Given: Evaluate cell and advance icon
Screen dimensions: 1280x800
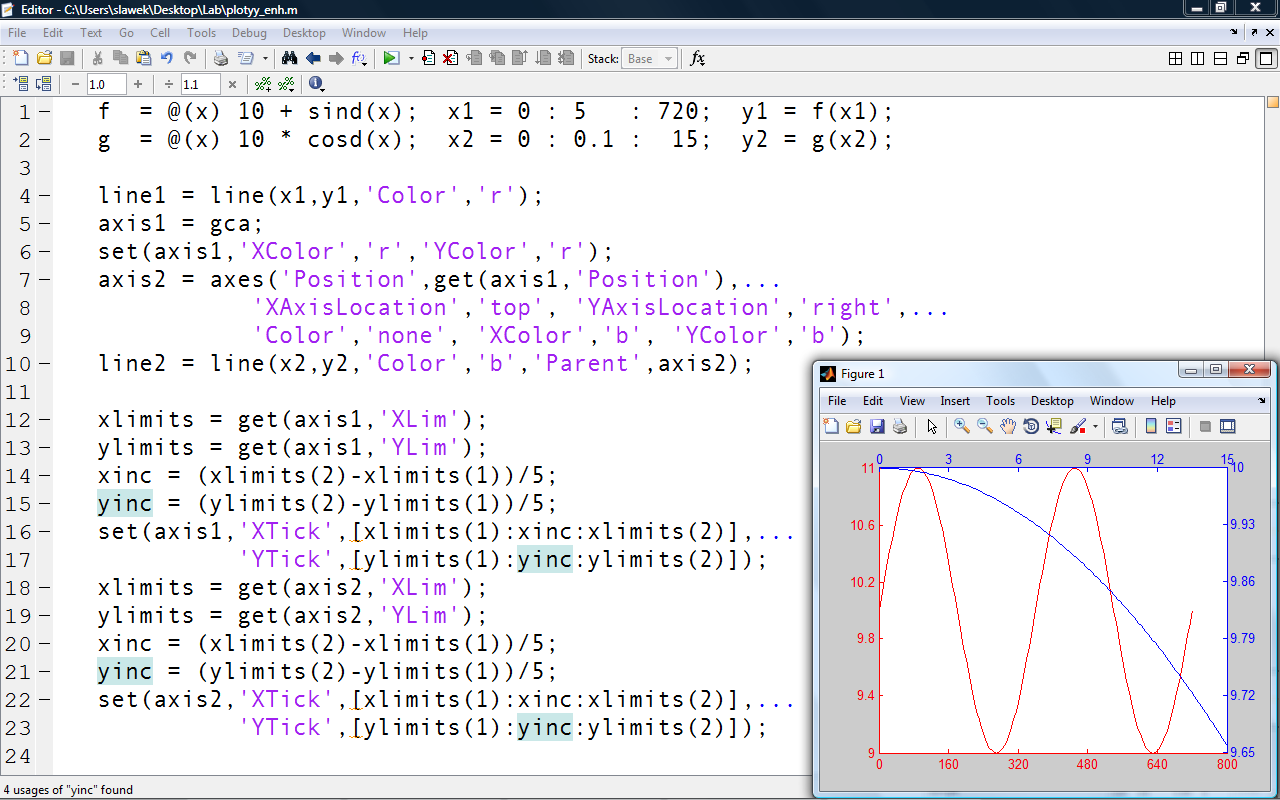Looking at the screenshot, I should point(43,84).
